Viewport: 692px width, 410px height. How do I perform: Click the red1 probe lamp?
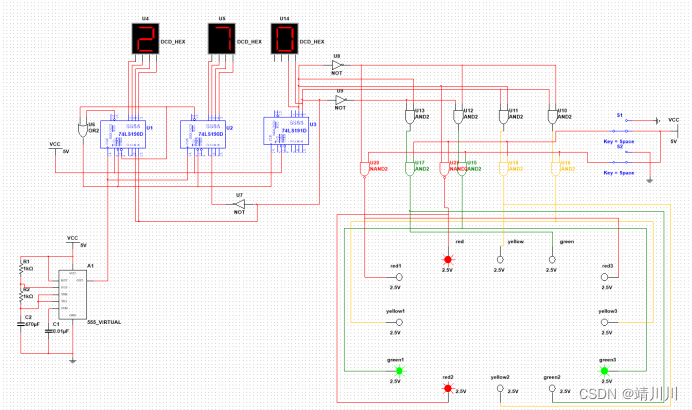coord(399,277)
